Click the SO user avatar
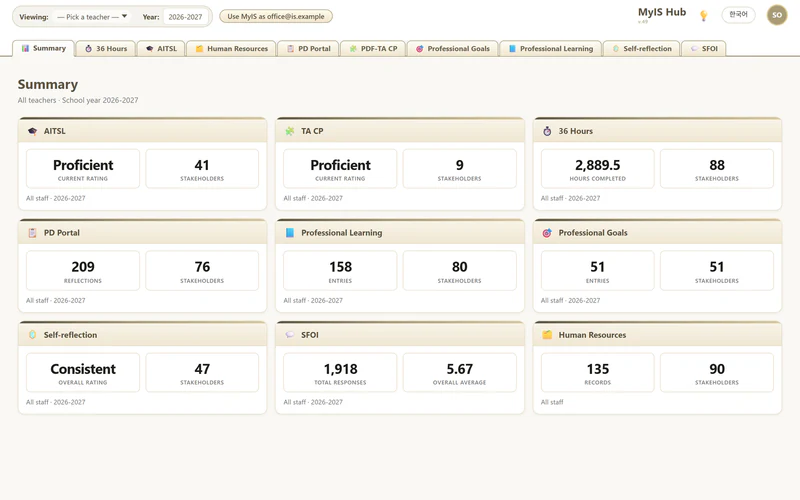800x500 pixels. coord(777,15)
